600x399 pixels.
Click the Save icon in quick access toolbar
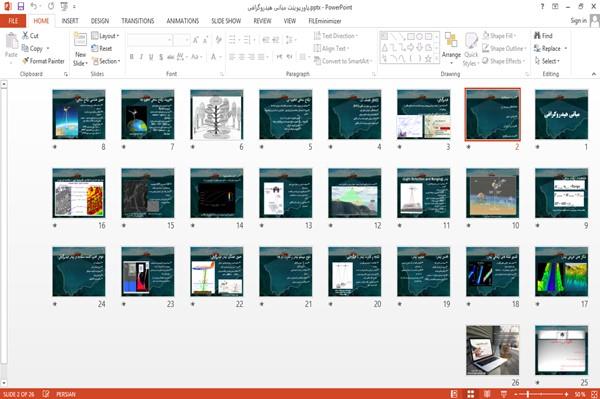[x=20, y=7]
